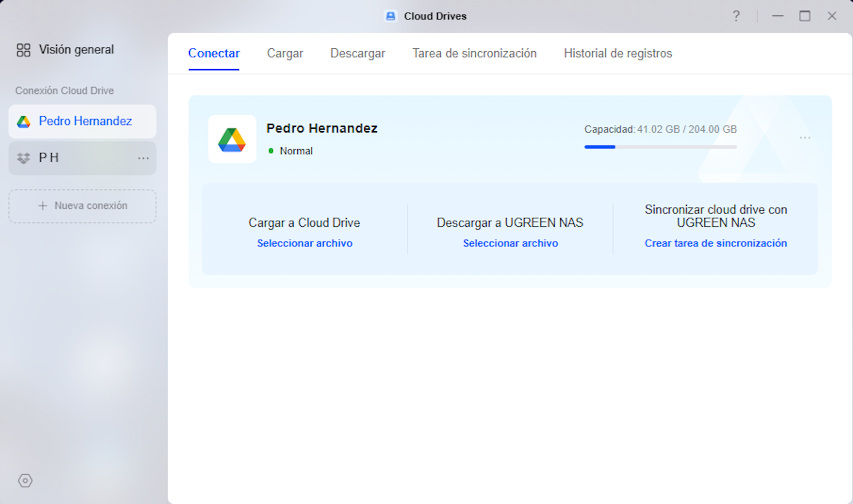Screen dimensions: 853x504
Task: Select the P H Dropbox connection
Action: [x=82, y=158]
